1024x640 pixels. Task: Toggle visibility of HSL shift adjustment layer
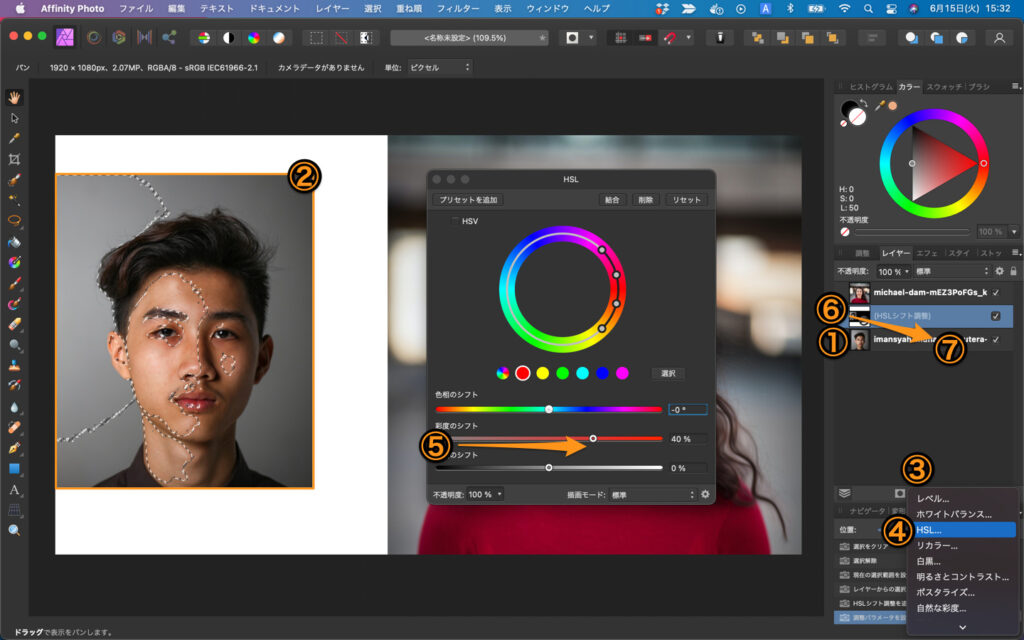995,316
